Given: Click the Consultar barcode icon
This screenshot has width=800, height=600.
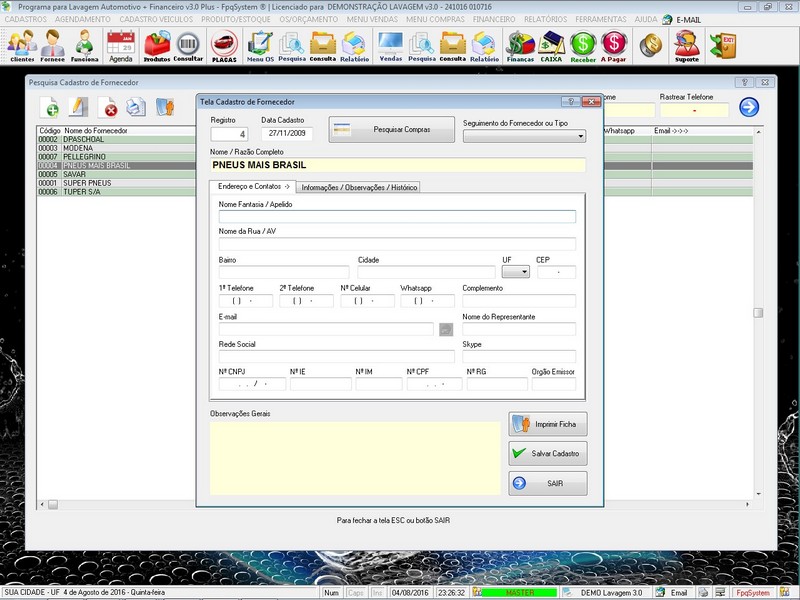Looking at the screenshot, I should 188,46.
